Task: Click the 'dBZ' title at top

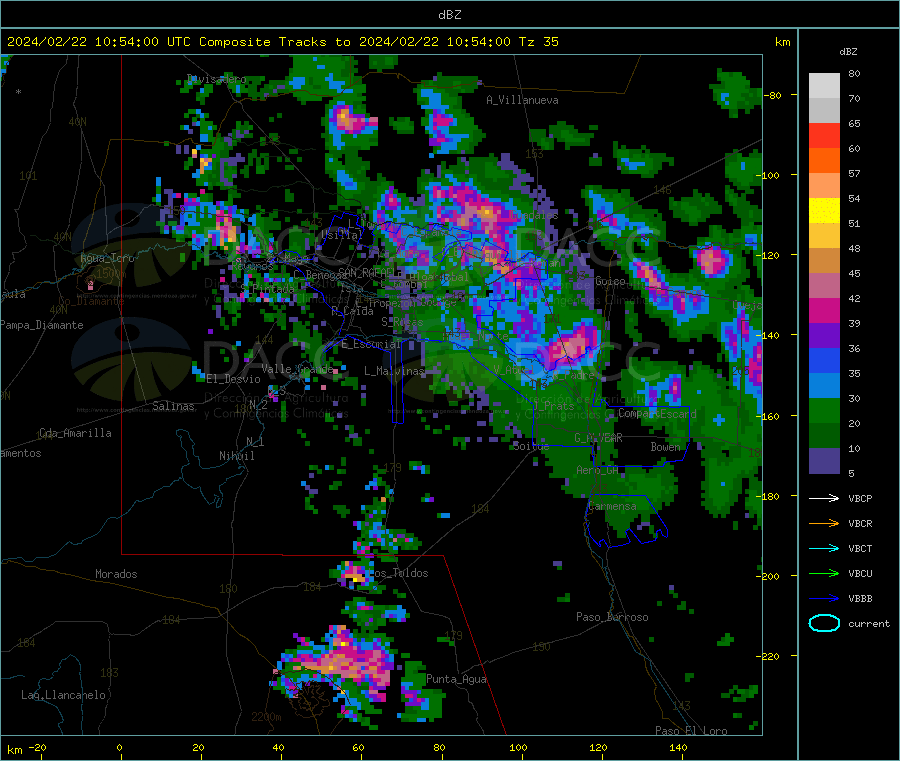Action: coord(449,14)
